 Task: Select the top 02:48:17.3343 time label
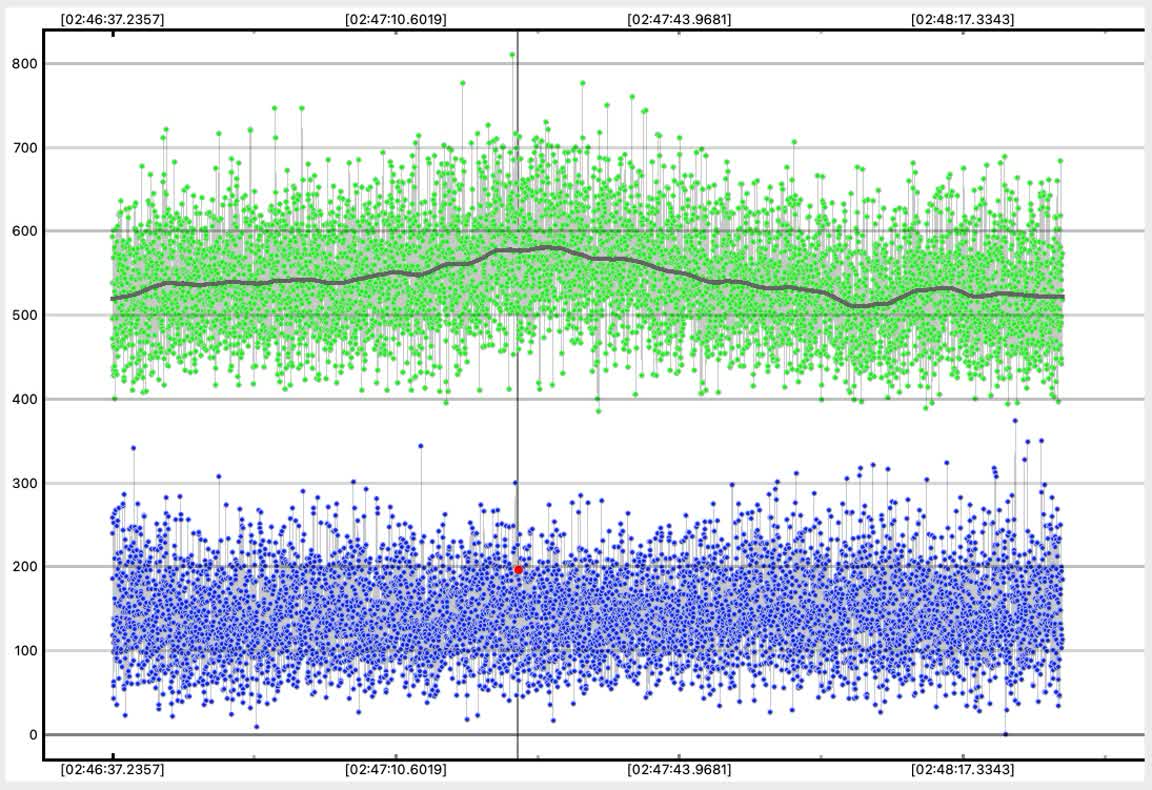click(x=962, y=18)
